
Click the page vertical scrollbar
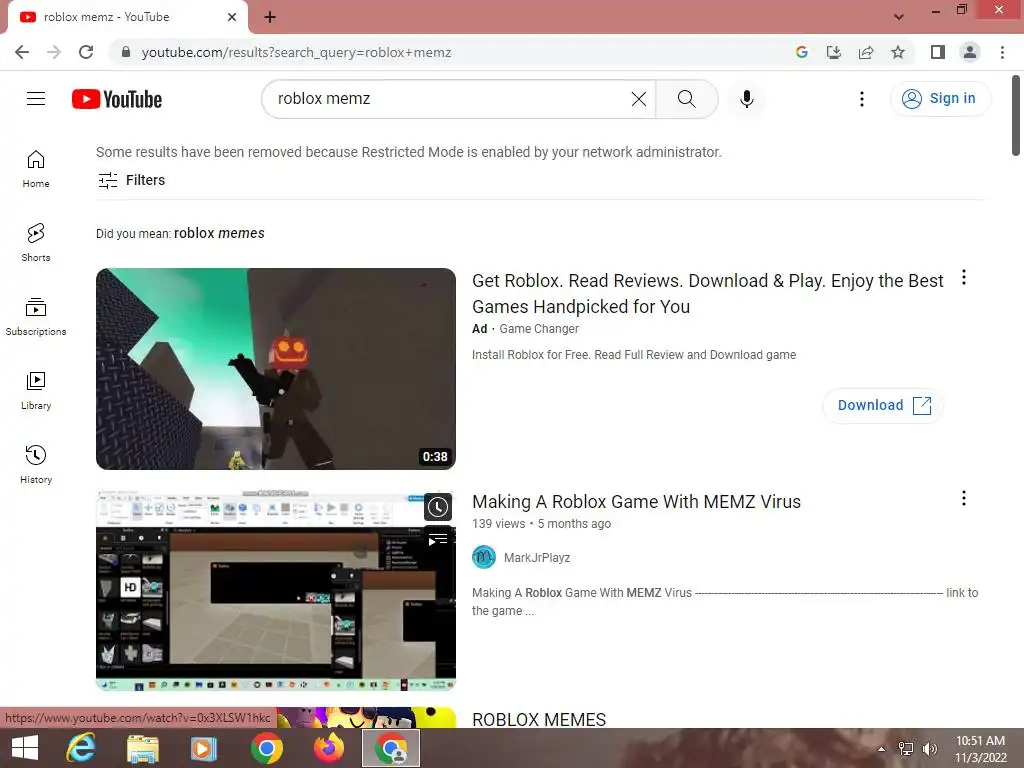click(1016, 116)
